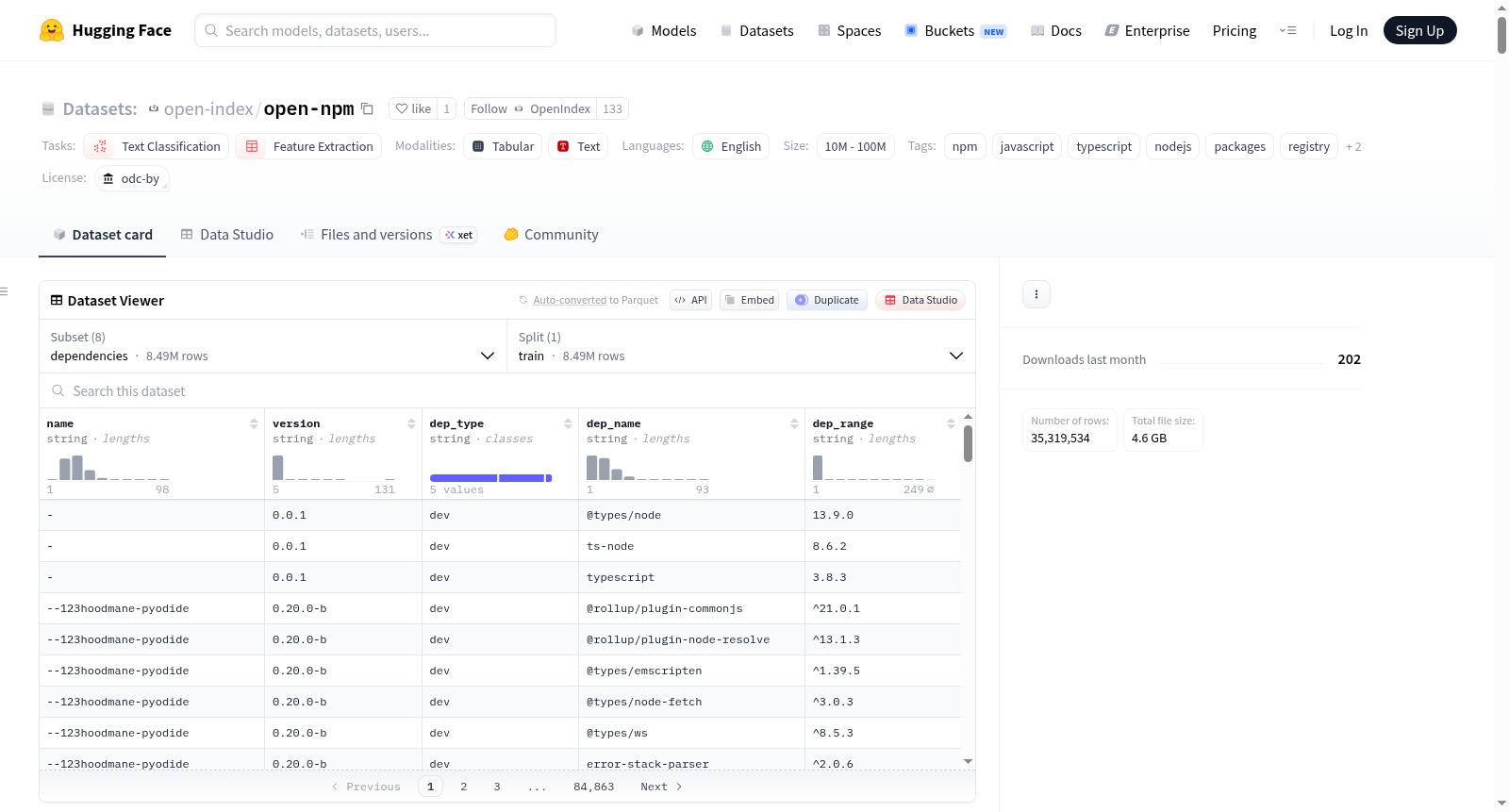Sort the version column
This screenshot has height=812, width=1509.
pyautogui.click(x=411, y=423)
